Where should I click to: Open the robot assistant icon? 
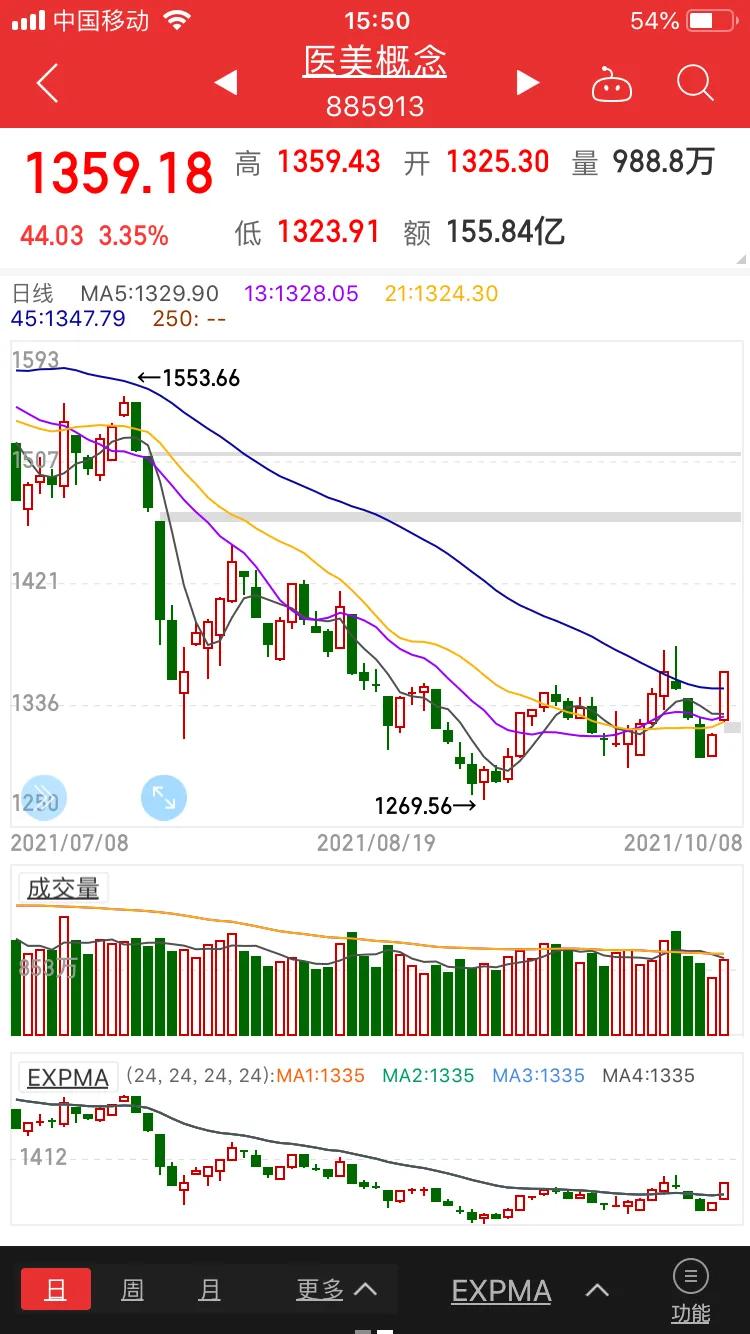pos(612,85)
